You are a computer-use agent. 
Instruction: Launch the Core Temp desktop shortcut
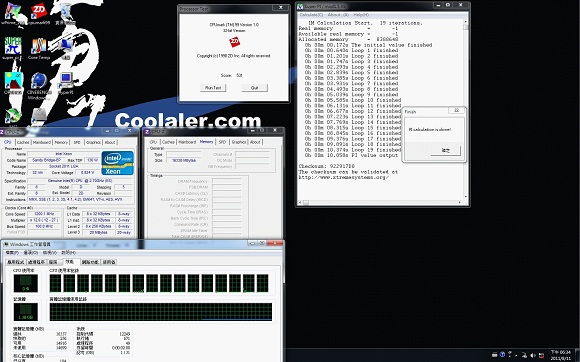[38, 48]
